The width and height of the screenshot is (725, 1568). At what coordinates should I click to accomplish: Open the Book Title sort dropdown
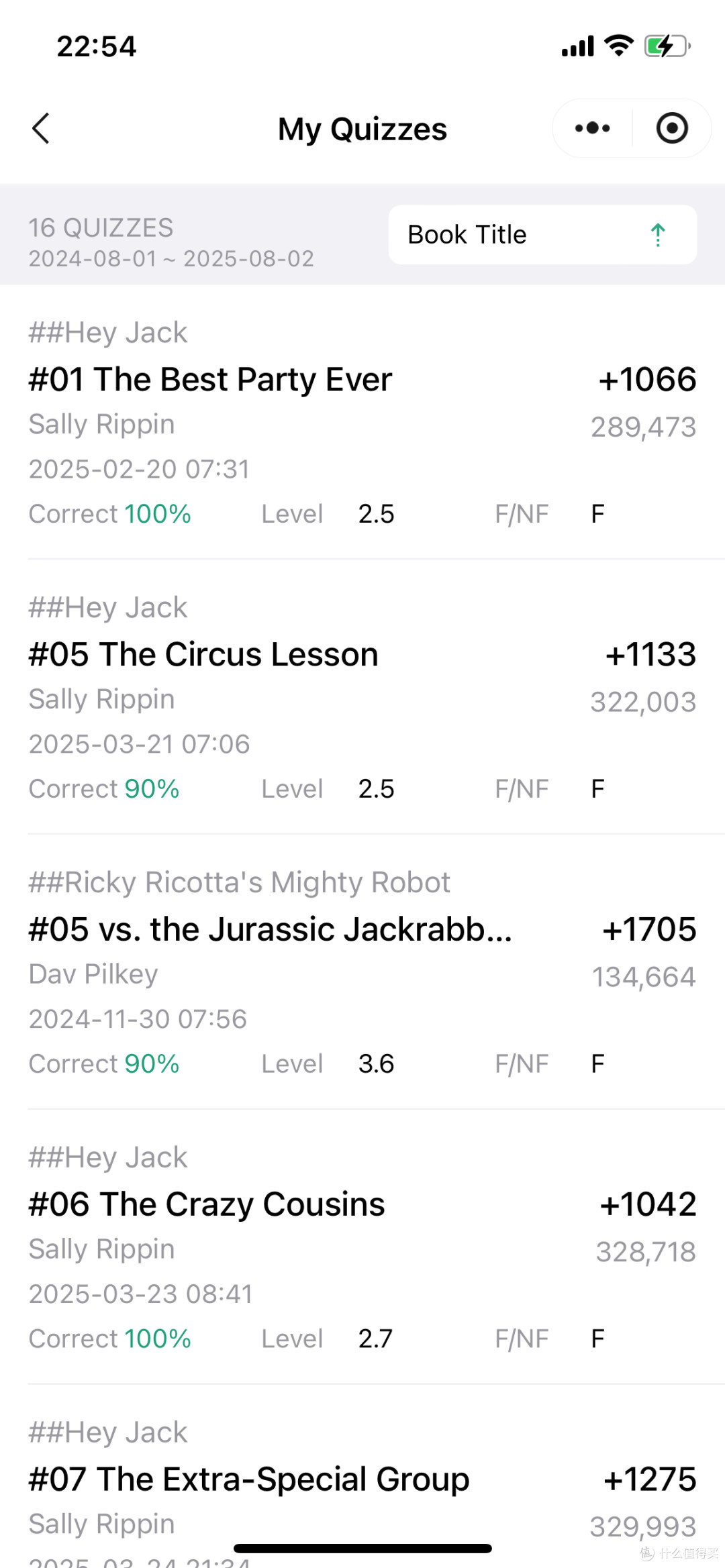pyautogui.click(x=542, y=235)
